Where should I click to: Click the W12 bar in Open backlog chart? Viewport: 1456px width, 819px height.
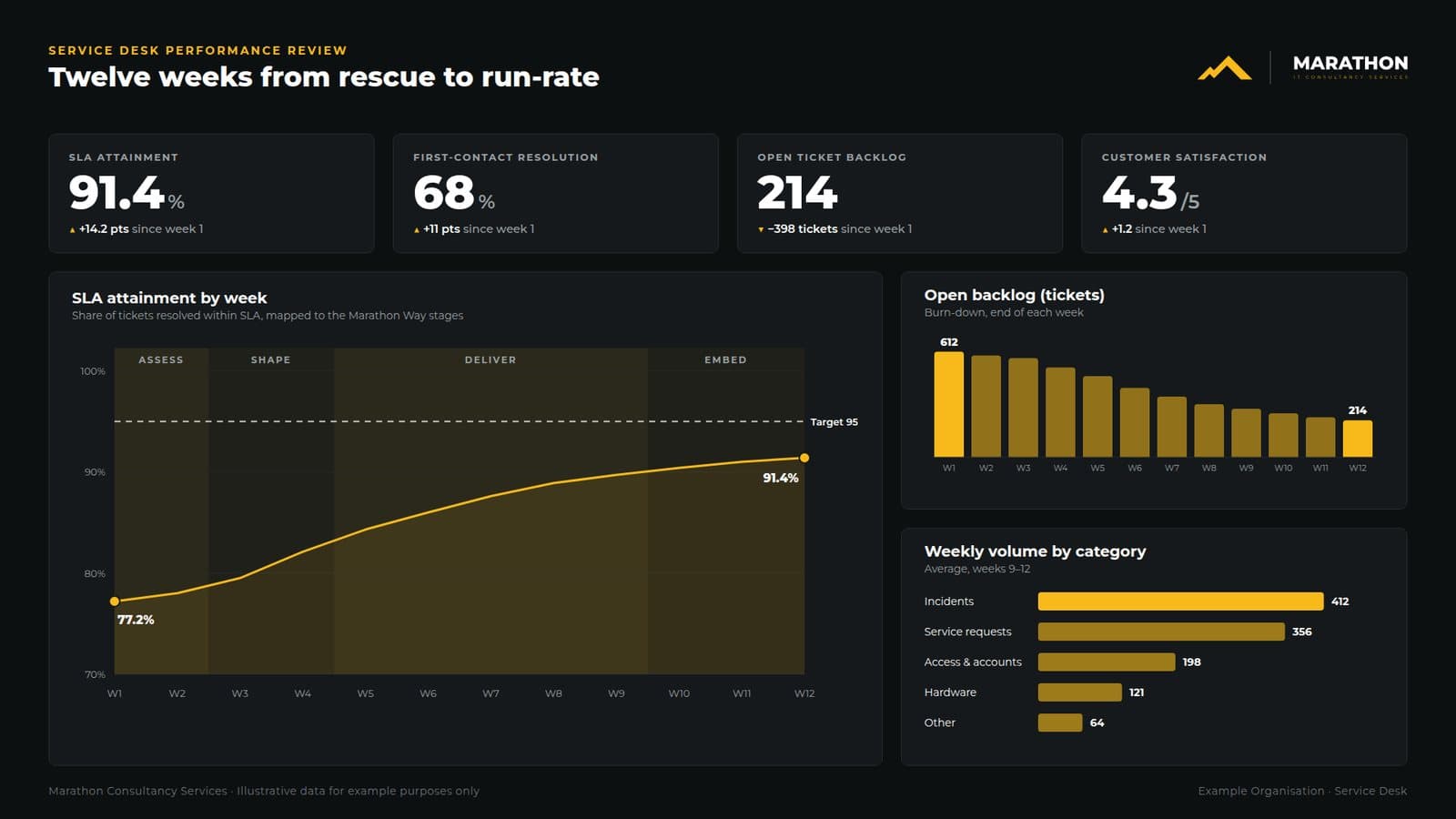pos(1358,439)
